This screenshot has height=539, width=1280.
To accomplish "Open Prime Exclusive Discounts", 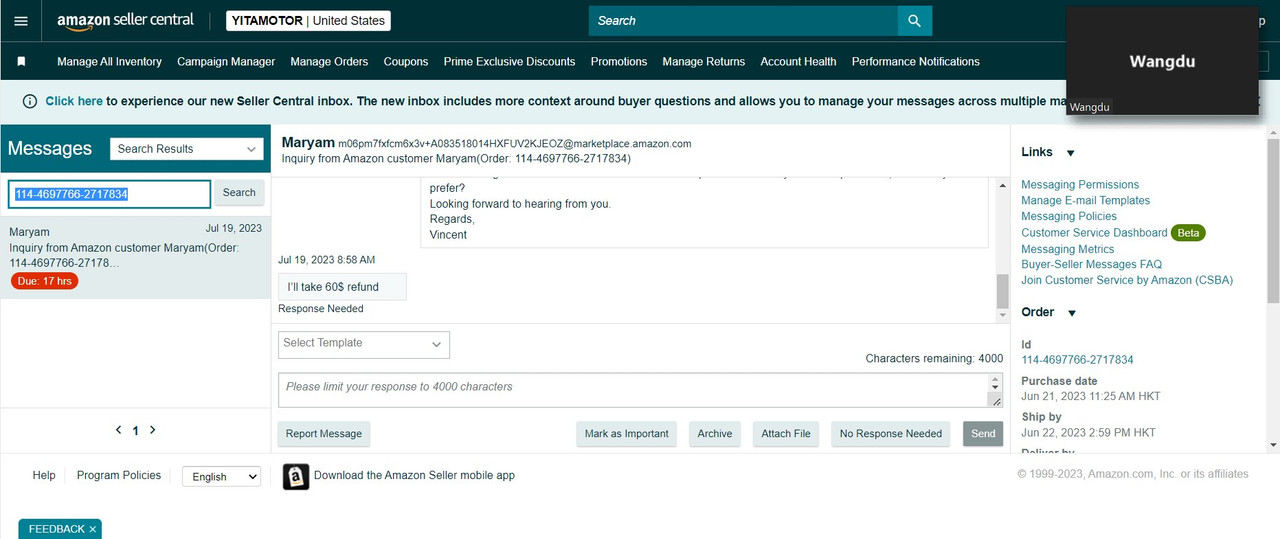I will click(510, 61).
